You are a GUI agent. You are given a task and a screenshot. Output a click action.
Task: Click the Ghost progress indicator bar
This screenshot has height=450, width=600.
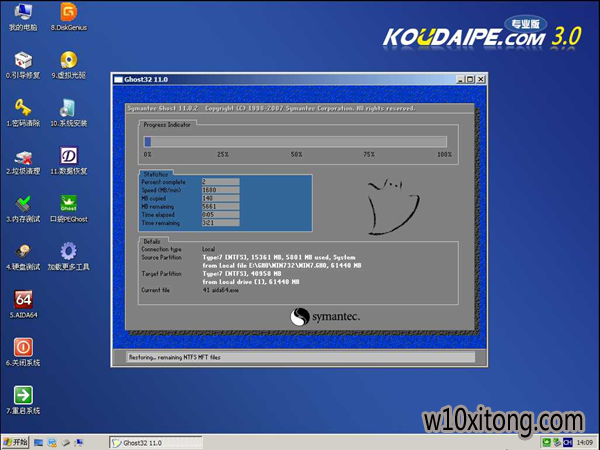(295, 142)
